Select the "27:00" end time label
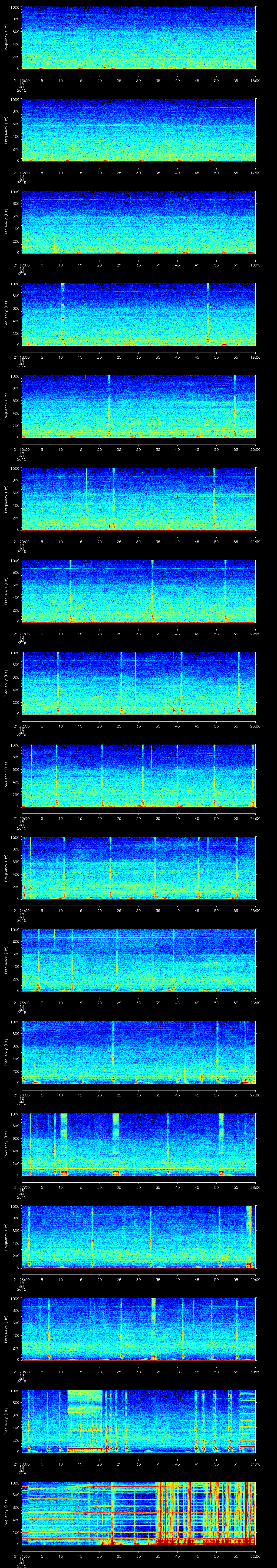The image size is (277, 1568). [256, 1095]
